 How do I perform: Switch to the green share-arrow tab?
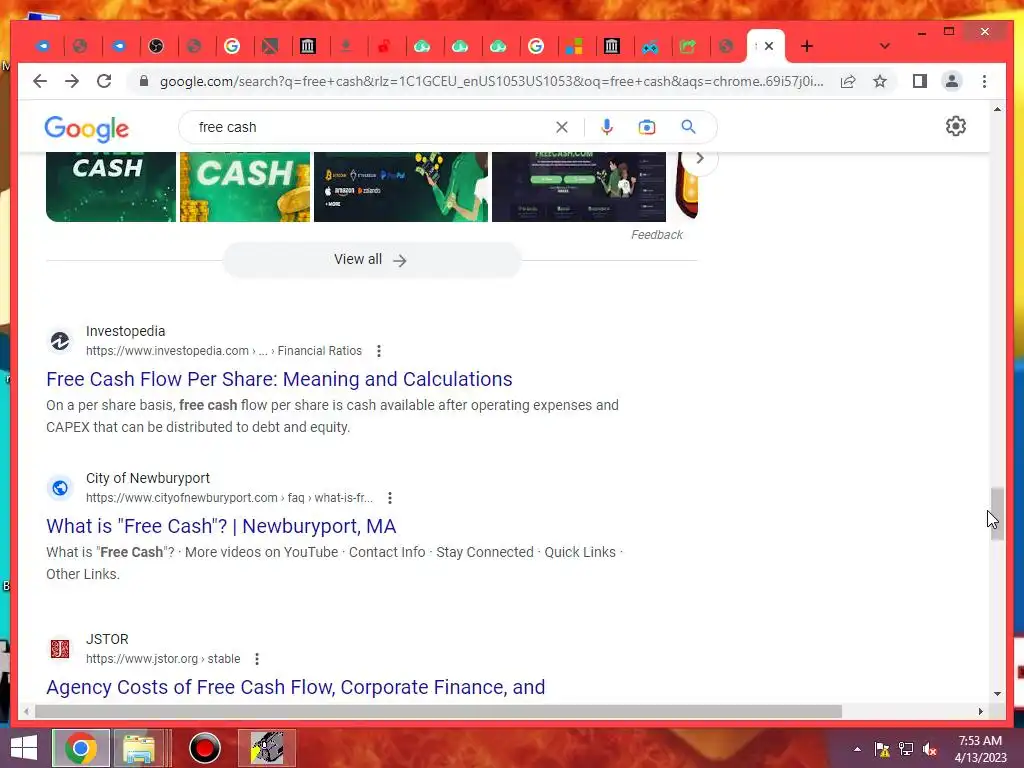[688, 46]
